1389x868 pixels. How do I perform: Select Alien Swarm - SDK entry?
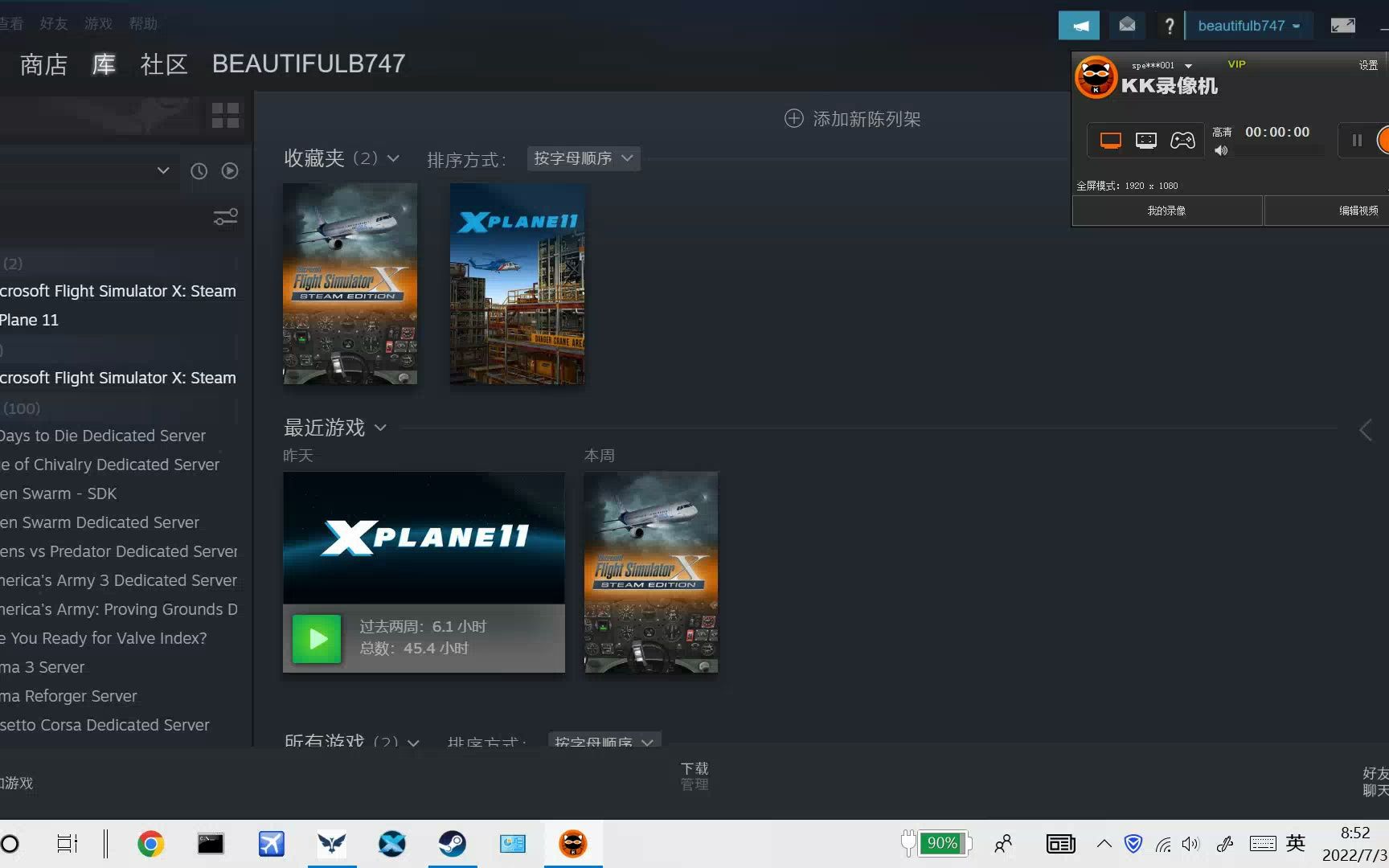(x=59, y=493)
